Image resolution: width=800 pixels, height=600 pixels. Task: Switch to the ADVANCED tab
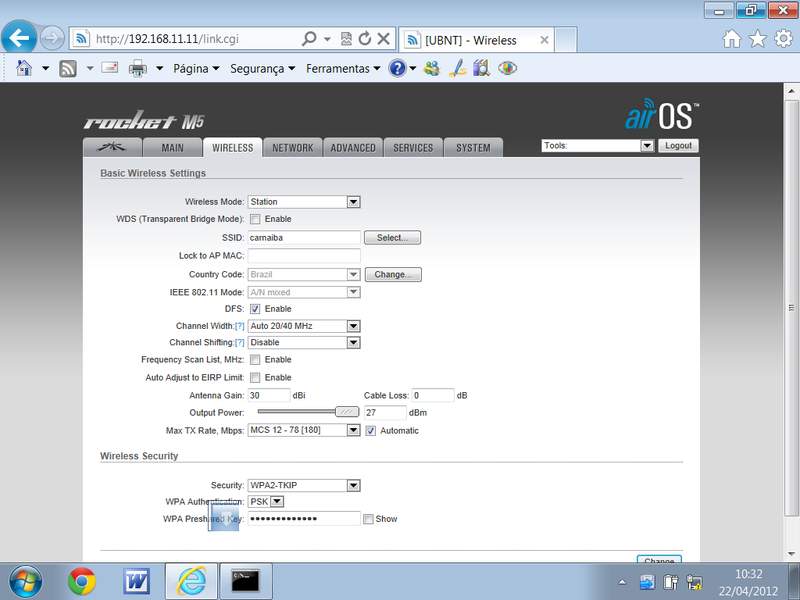(353, 148)
